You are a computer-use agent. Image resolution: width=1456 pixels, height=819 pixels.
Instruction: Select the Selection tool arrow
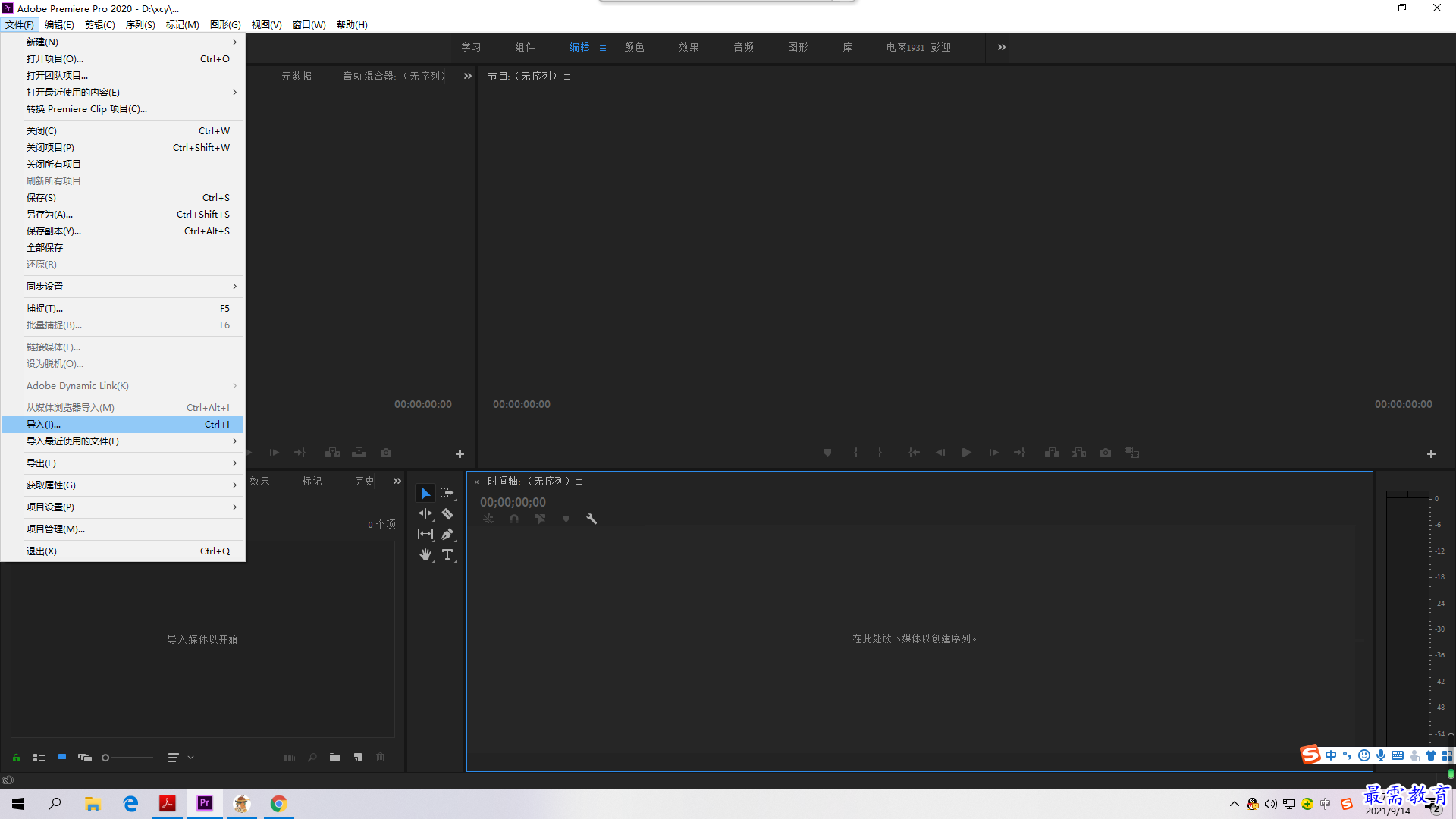coord(425,494)
